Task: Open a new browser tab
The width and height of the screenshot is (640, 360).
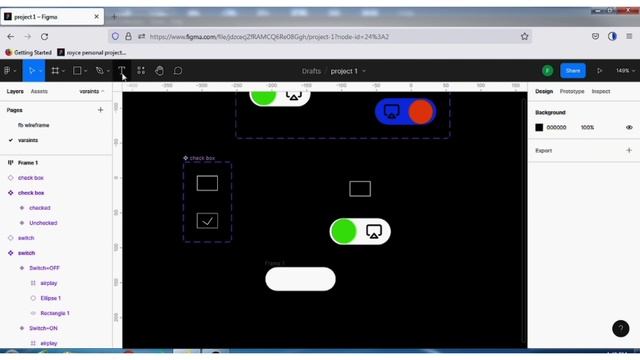Action: pos(114,17)
